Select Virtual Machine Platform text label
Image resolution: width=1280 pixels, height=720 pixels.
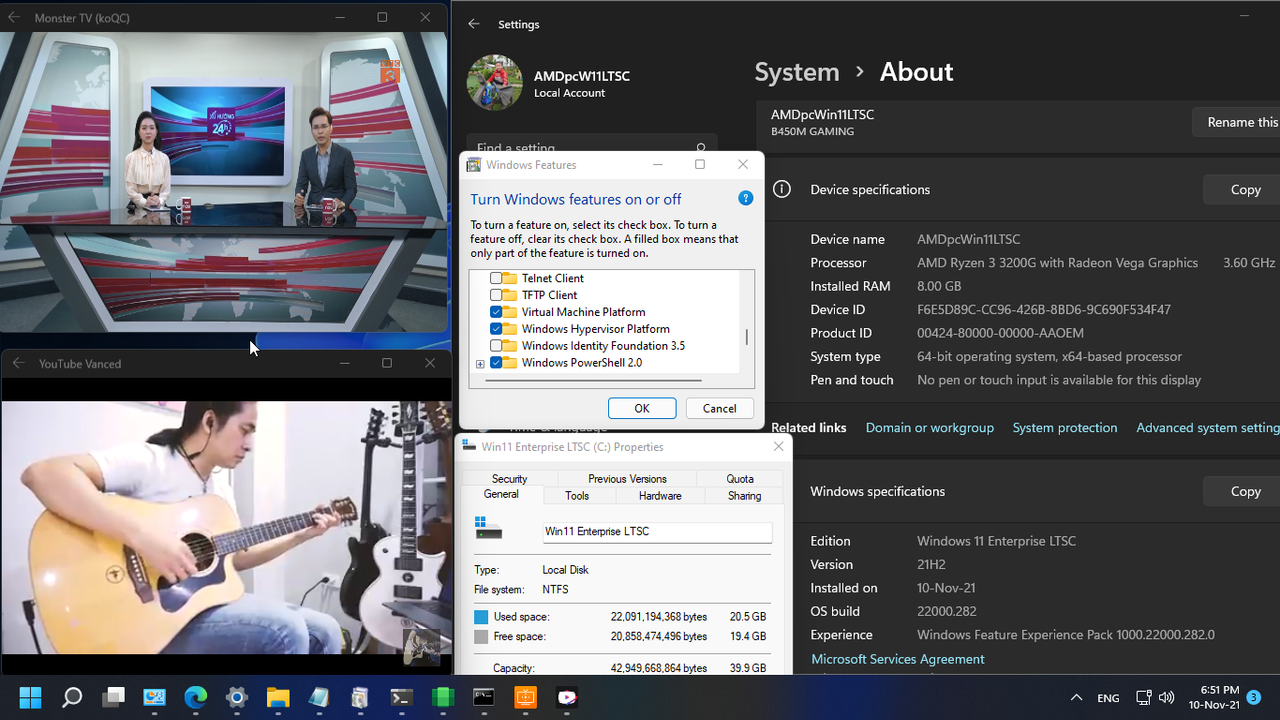point(583,312)
